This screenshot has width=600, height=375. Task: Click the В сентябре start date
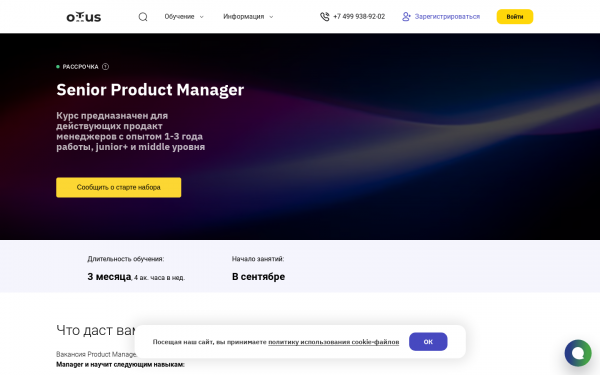click(258, 276)
